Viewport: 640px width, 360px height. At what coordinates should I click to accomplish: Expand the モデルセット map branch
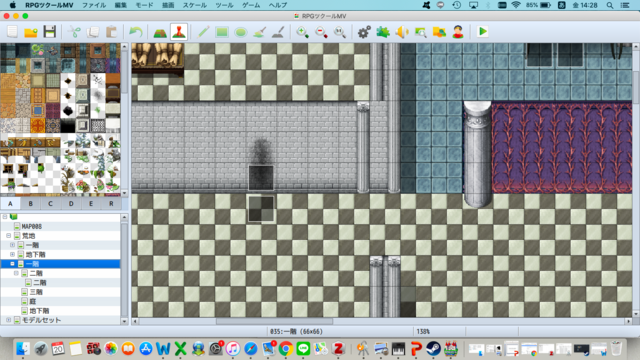[x=9, y=320]
